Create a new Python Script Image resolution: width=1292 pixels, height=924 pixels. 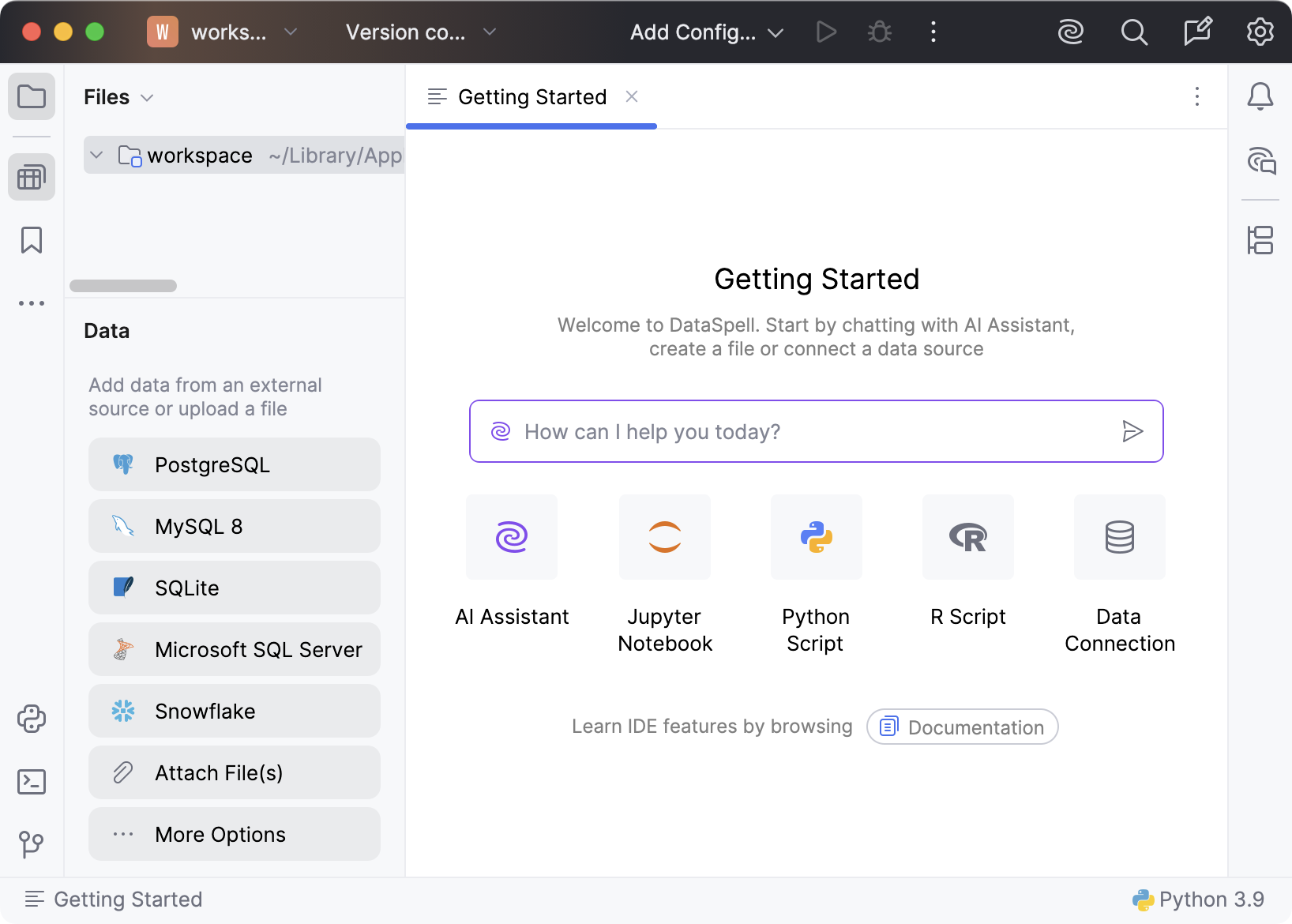816,538
